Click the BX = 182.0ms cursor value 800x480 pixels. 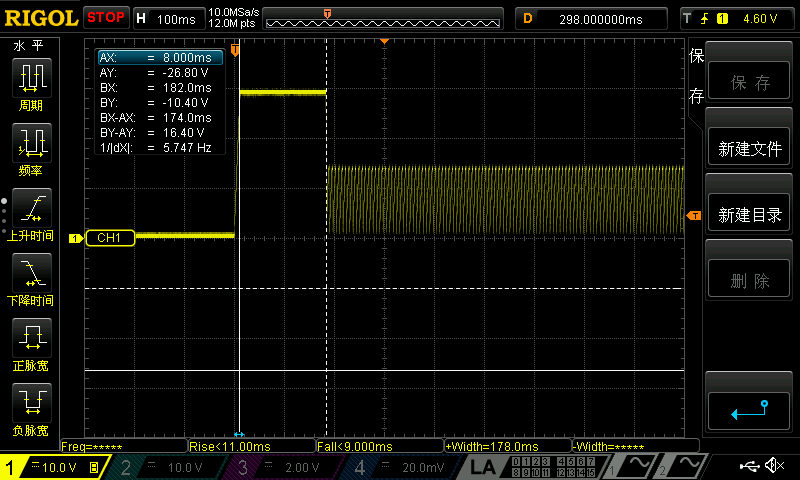pyautogui.click(x=187, y=88)
